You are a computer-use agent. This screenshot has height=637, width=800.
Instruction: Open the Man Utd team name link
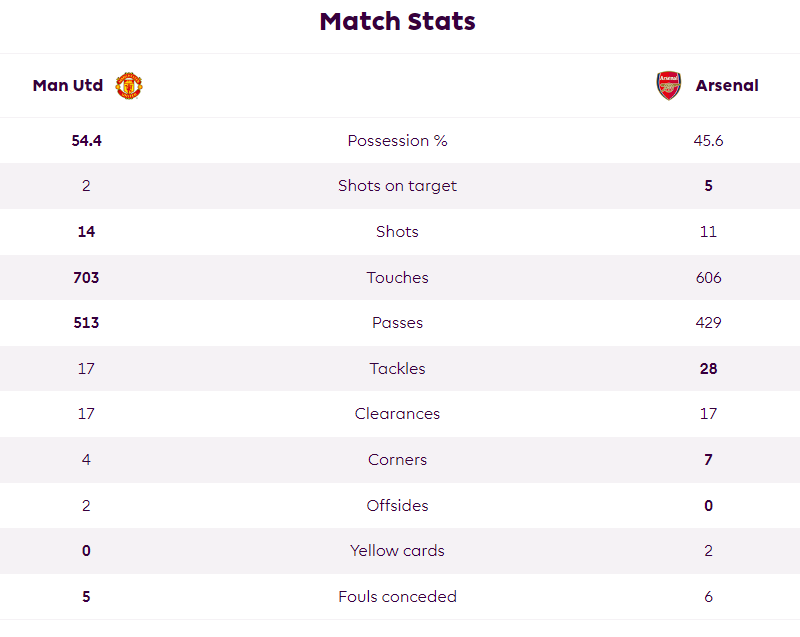click(68, 86)
